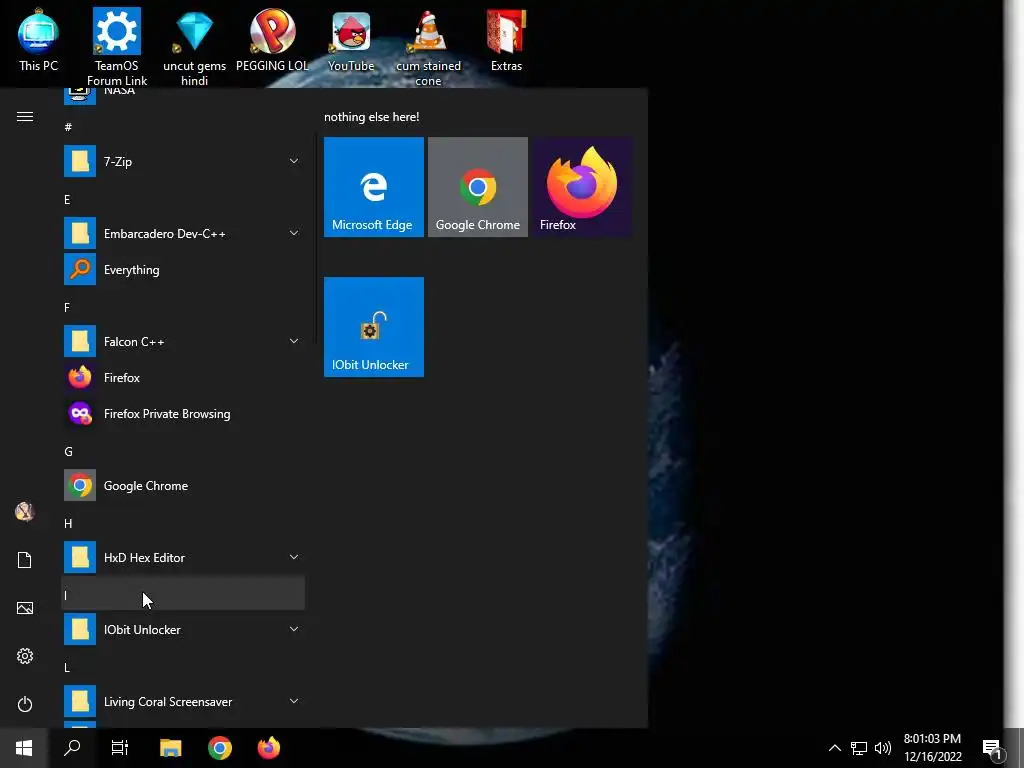Open Extras desktop folder
Screen dimensions: 1024x768
point(506,40)
